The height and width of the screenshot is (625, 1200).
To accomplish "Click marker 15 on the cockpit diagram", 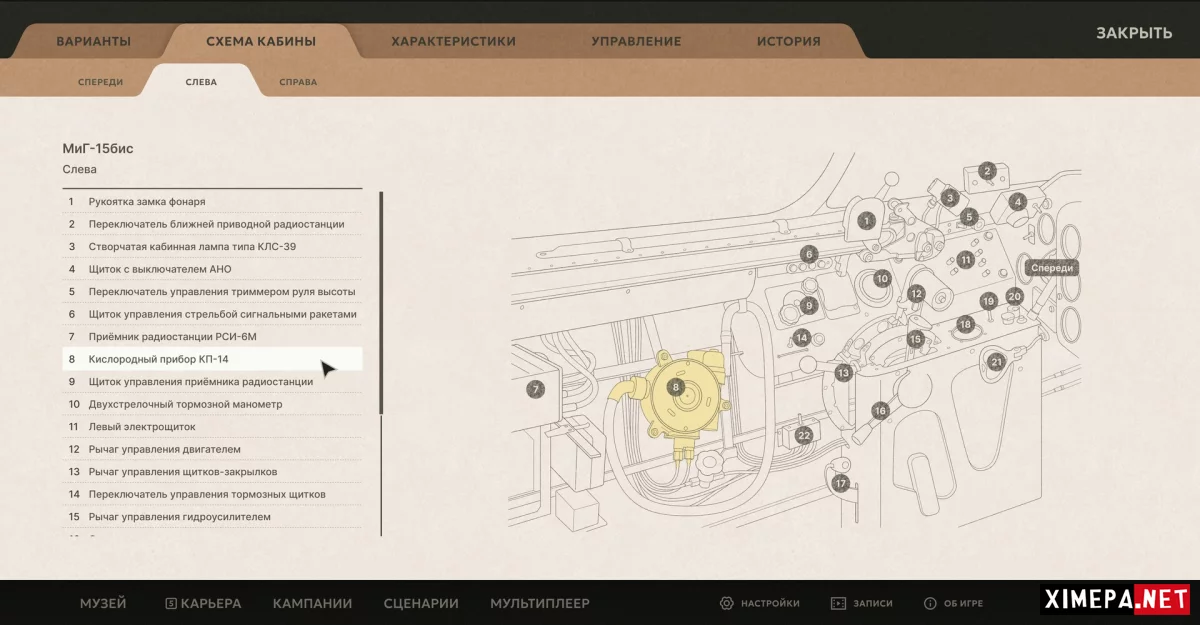I will point(915,339).
